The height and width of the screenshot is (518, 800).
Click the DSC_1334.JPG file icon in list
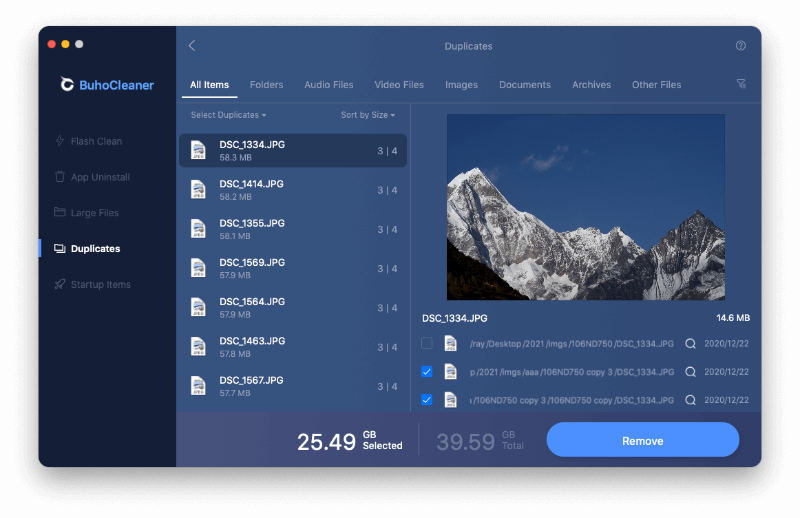pos(198,151)
